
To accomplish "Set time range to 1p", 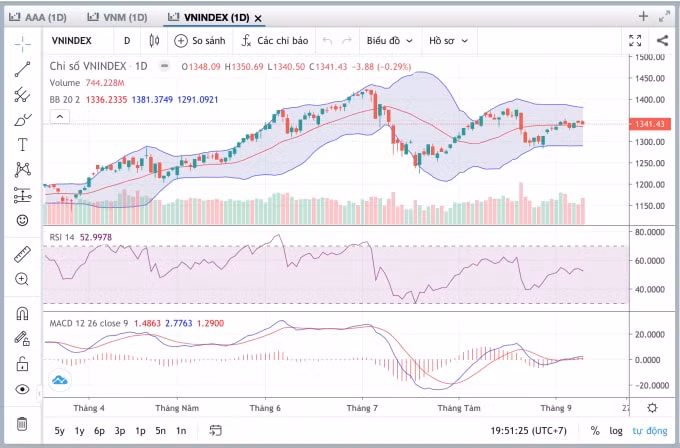I will [140, 431].
